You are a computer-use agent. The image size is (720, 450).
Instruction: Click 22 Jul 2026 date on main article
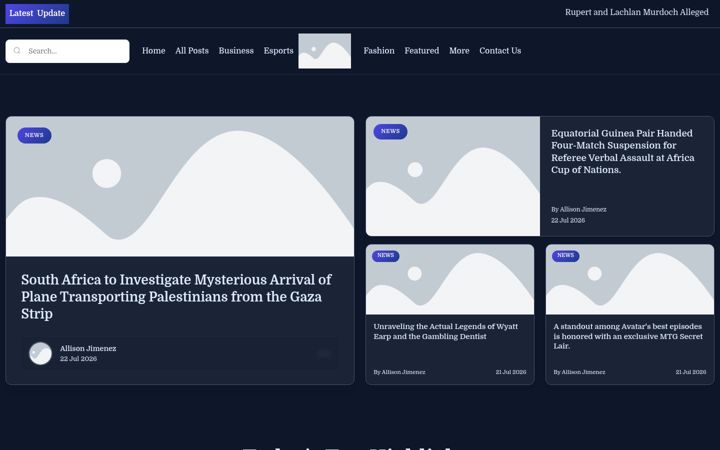click(x=78, y=359)
